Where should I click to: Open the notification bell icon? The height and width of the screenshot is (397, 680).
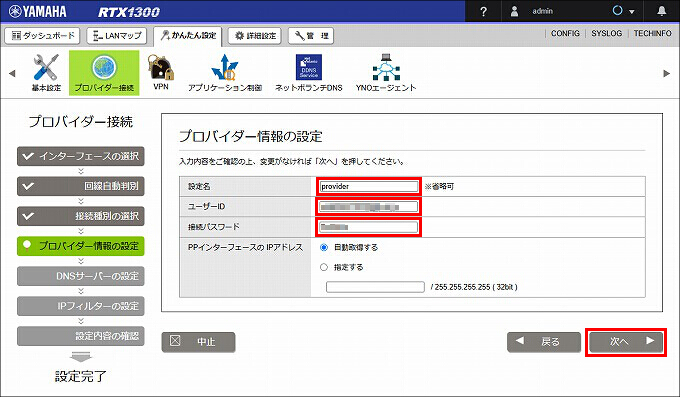pos(661,11)
